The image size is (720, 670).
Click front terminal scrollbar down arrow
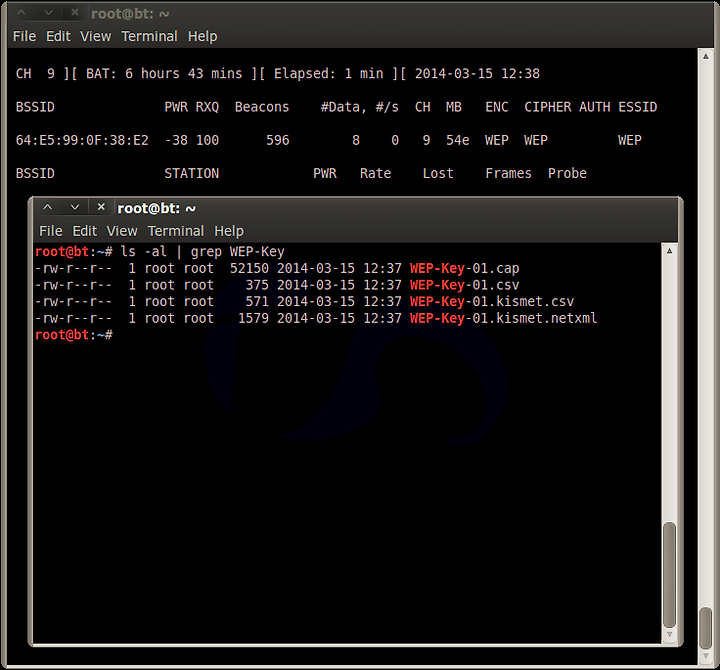pyautogui.click(x=669, y=634)
